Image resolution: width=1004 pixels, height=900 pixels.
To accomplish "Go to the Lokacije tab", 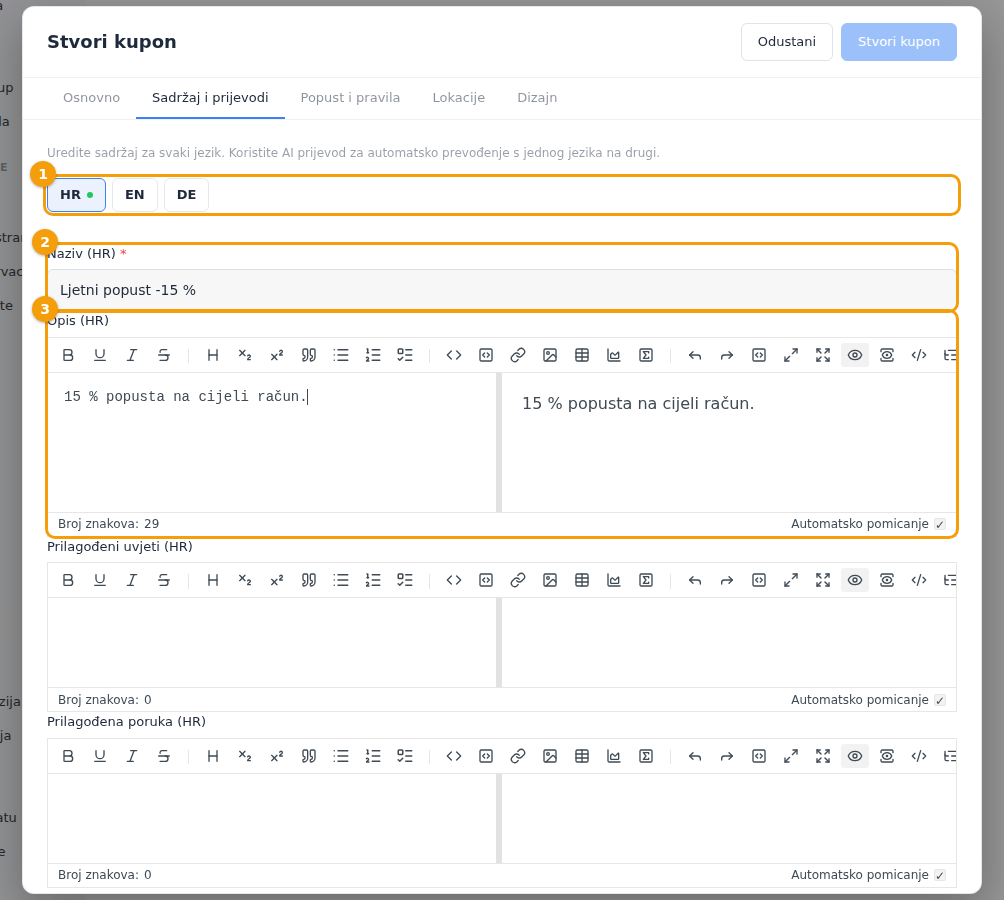I will [458, 98].
